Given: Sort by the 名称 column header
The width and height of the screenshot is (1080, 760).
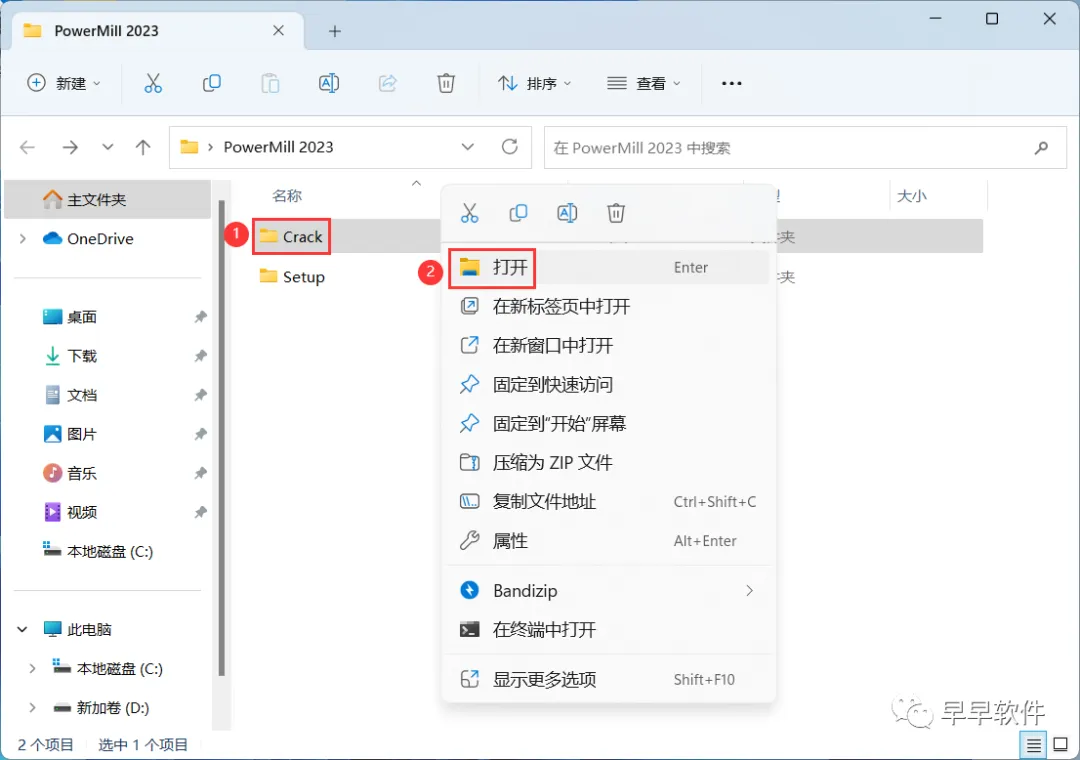Looking at the screenshot, I should tap(287, 196).
